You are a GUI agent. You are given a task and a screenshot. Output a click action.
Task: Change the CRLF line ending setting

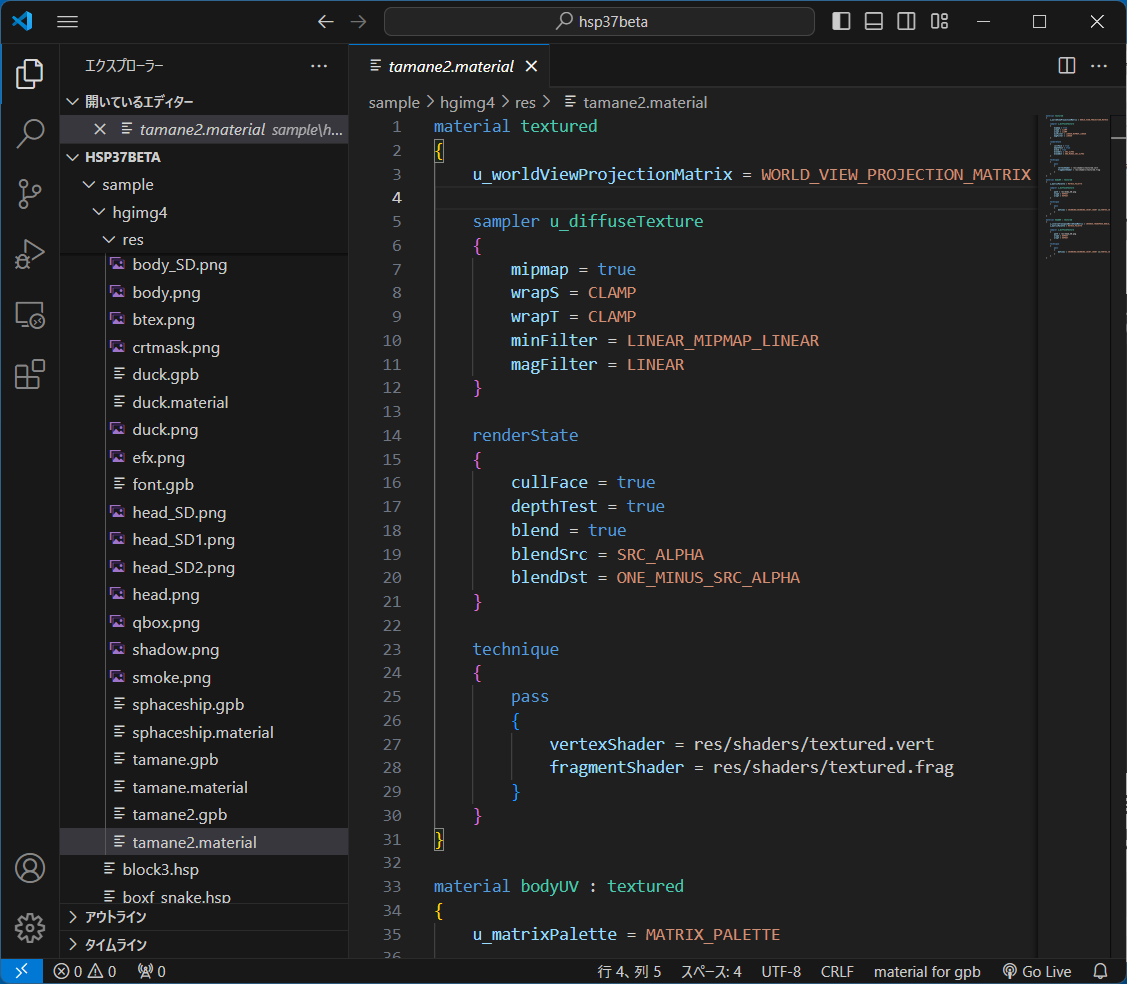pyautogui.click(x=837, y=971)
